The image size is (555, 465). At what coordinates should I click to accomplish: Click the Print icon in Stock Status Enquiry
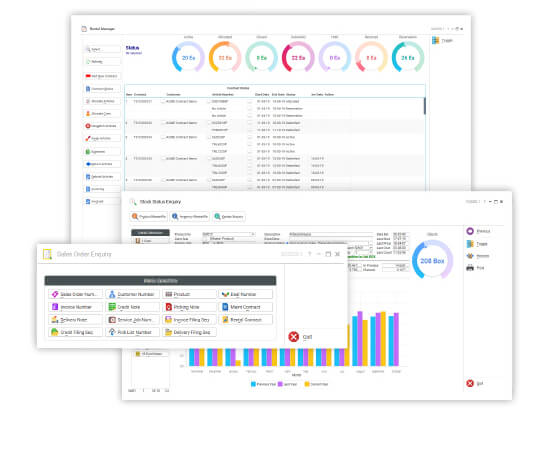point(470,268)
